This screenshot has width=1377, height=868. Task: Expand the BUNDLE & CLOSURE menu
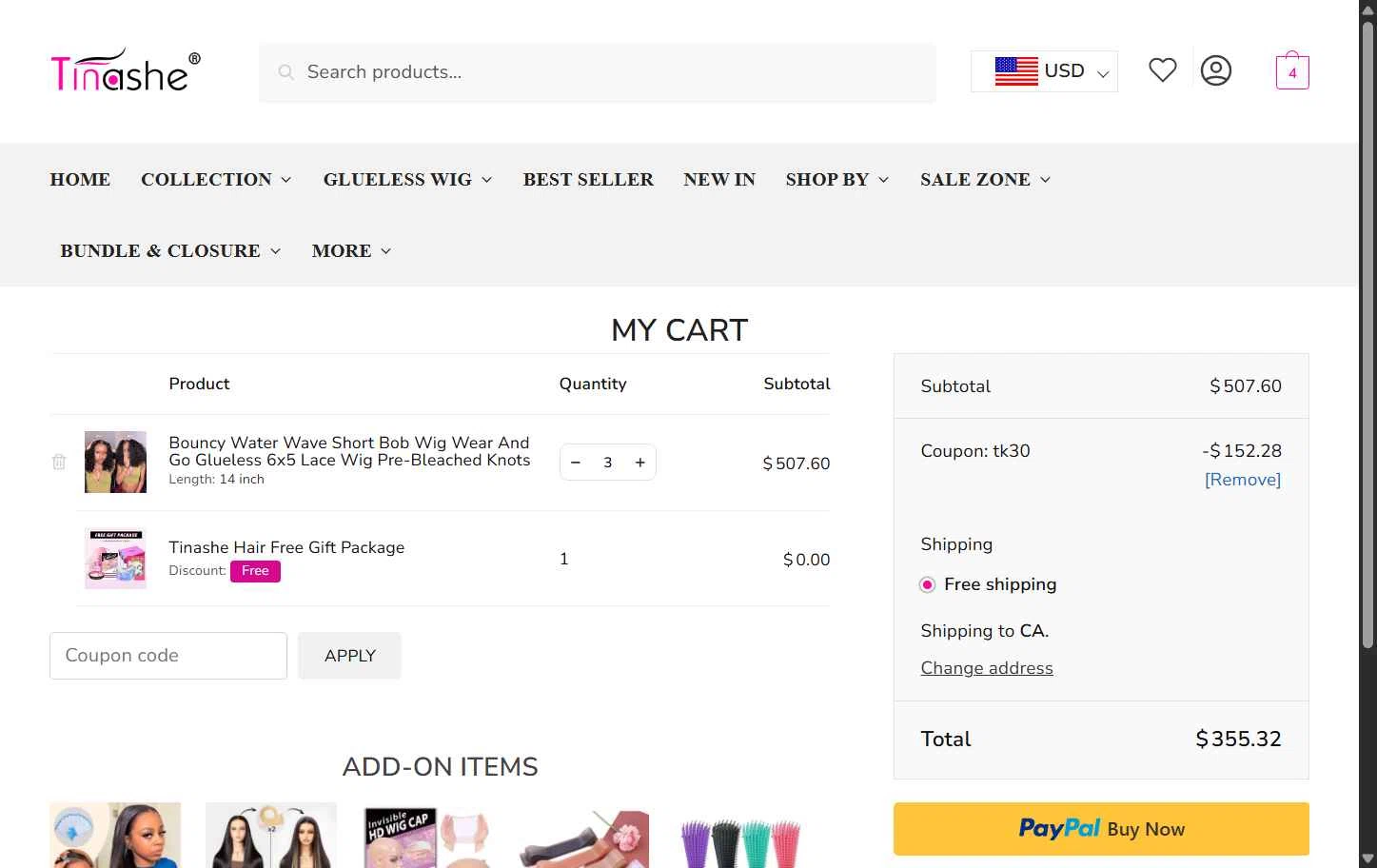click(x=170, y=251)
